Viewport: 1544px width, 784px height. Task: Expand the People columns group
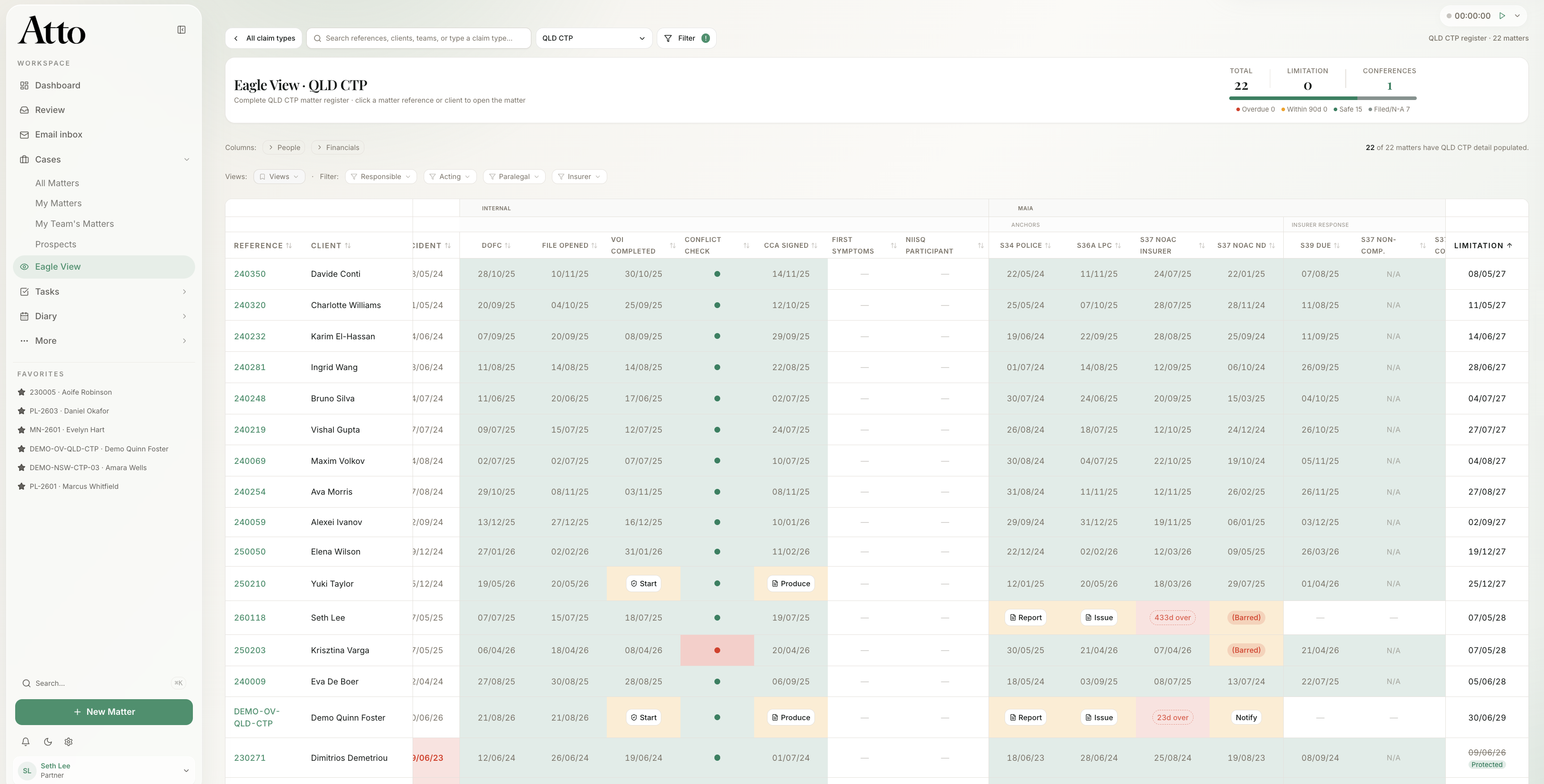coord(284,147)
